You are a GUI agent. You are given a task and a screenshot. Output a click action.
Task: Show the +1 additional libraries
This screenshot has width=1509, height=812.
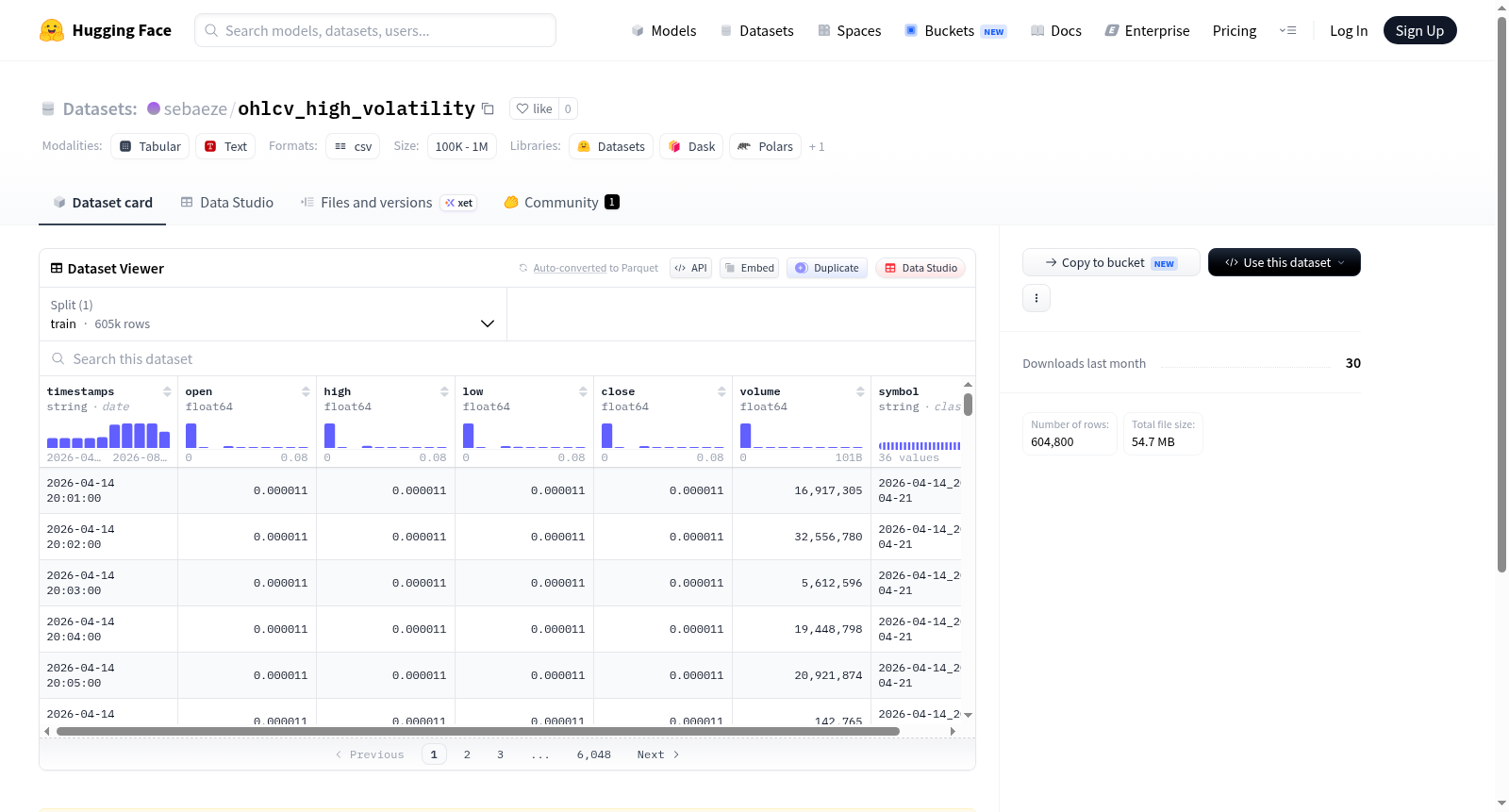point(817,146)
